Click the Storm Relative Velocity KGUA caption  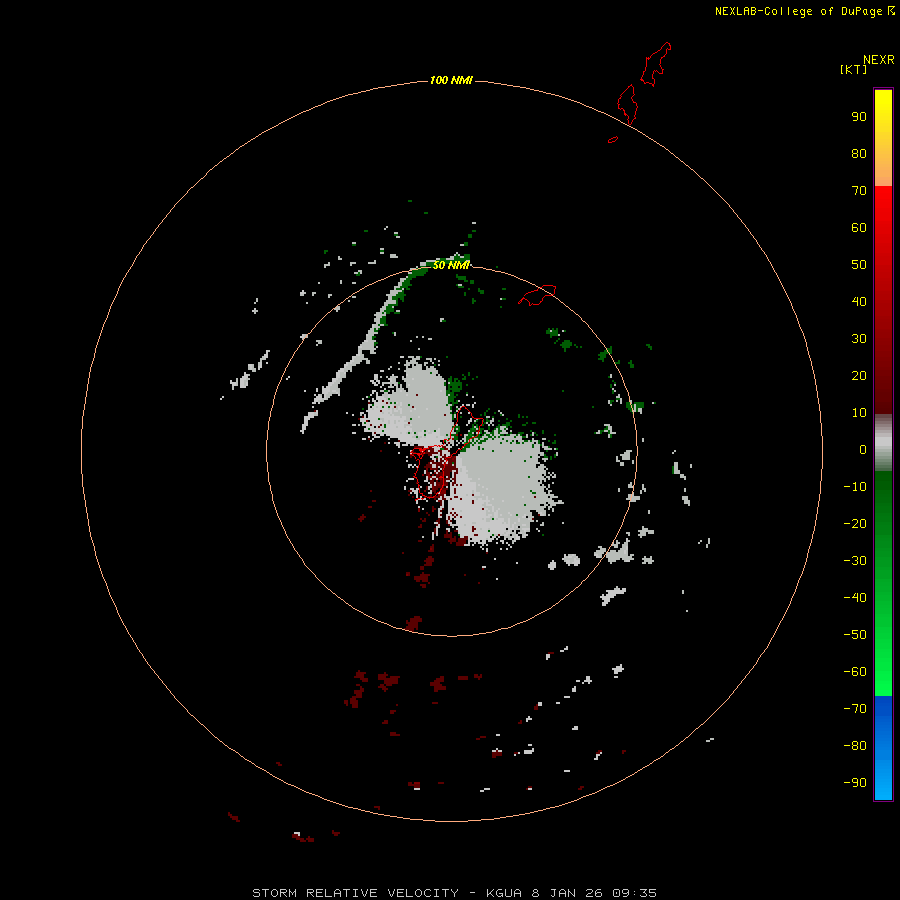[454, 893]
